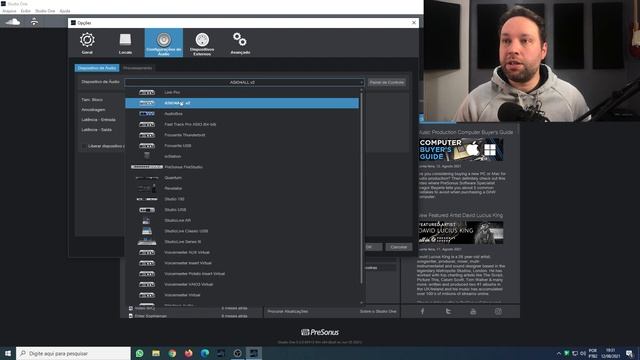Viewport: 640px width, 360px height.
Task: Click the Windows Start button
Action: (8, 353)
